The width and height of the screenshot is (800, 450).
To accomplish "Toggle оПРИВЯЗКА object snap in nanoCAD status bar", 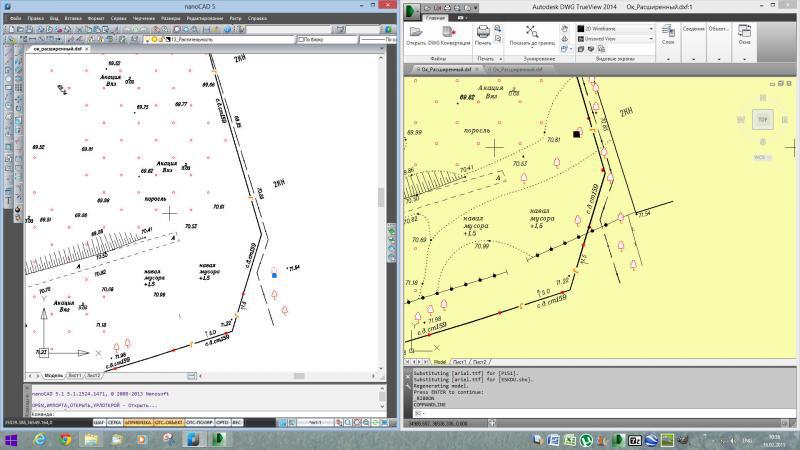I will pyautogui.click(x=138, y=422).
